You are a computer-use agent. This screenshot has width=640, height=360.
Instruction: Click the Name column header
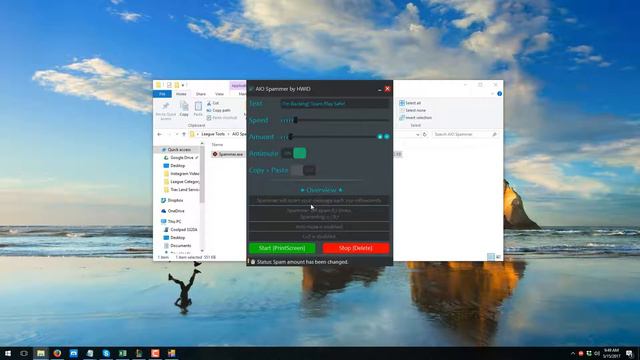[x=218, y=144]
